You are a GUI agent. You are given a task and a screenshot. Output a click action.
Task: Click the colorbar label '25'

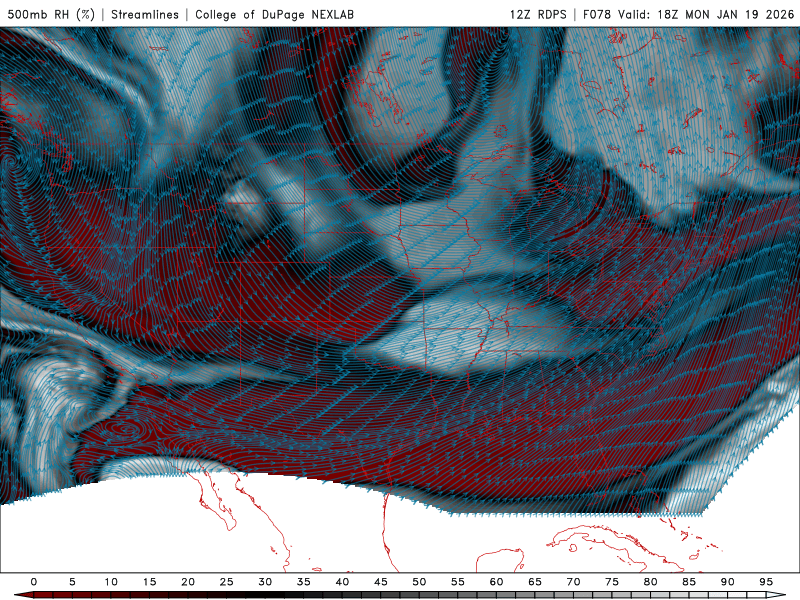point(227,582)
